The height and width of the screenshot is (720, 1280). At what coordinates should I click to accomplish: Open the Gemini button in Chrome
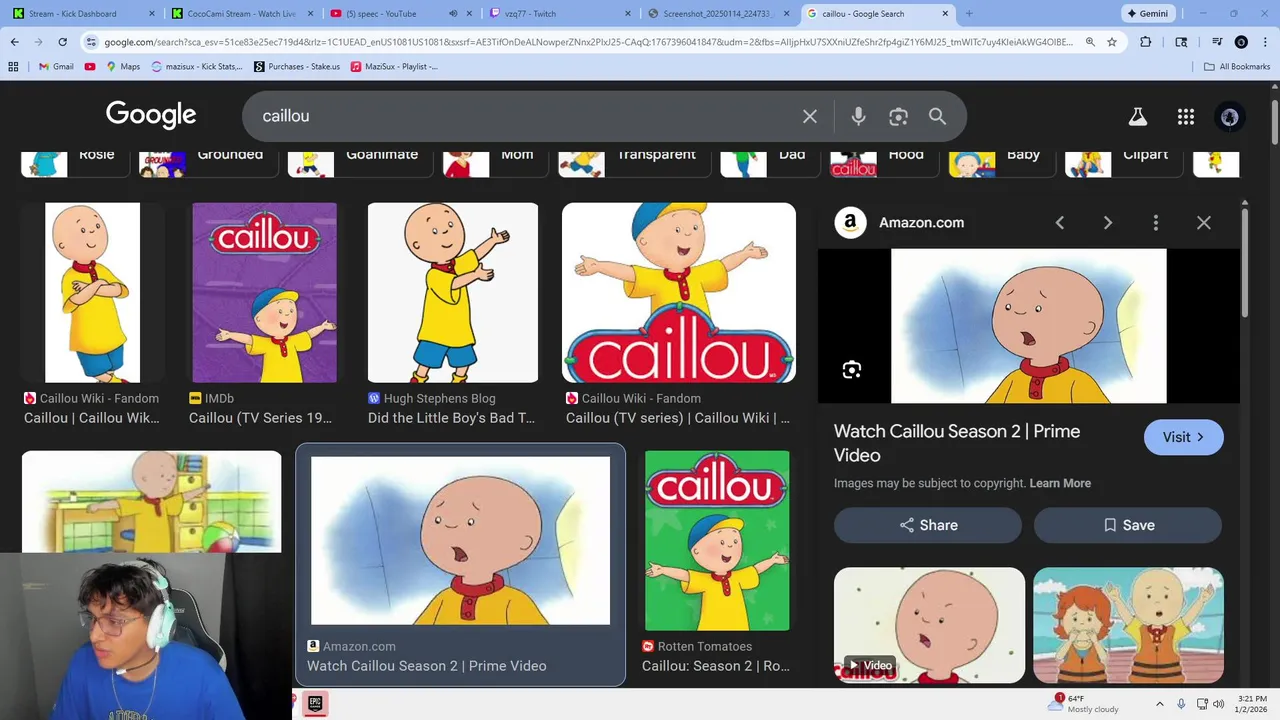[1147, 14]
